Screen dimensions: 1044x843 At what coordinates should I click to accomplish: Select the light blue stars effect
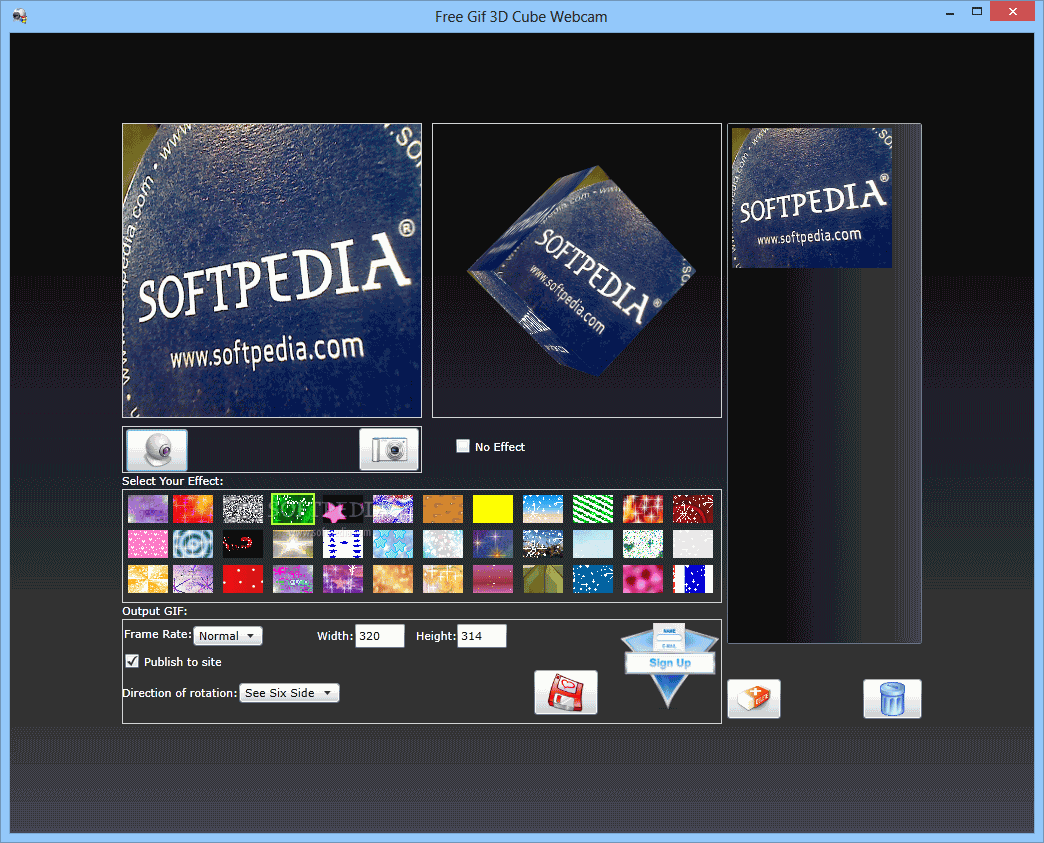point(393,544)
